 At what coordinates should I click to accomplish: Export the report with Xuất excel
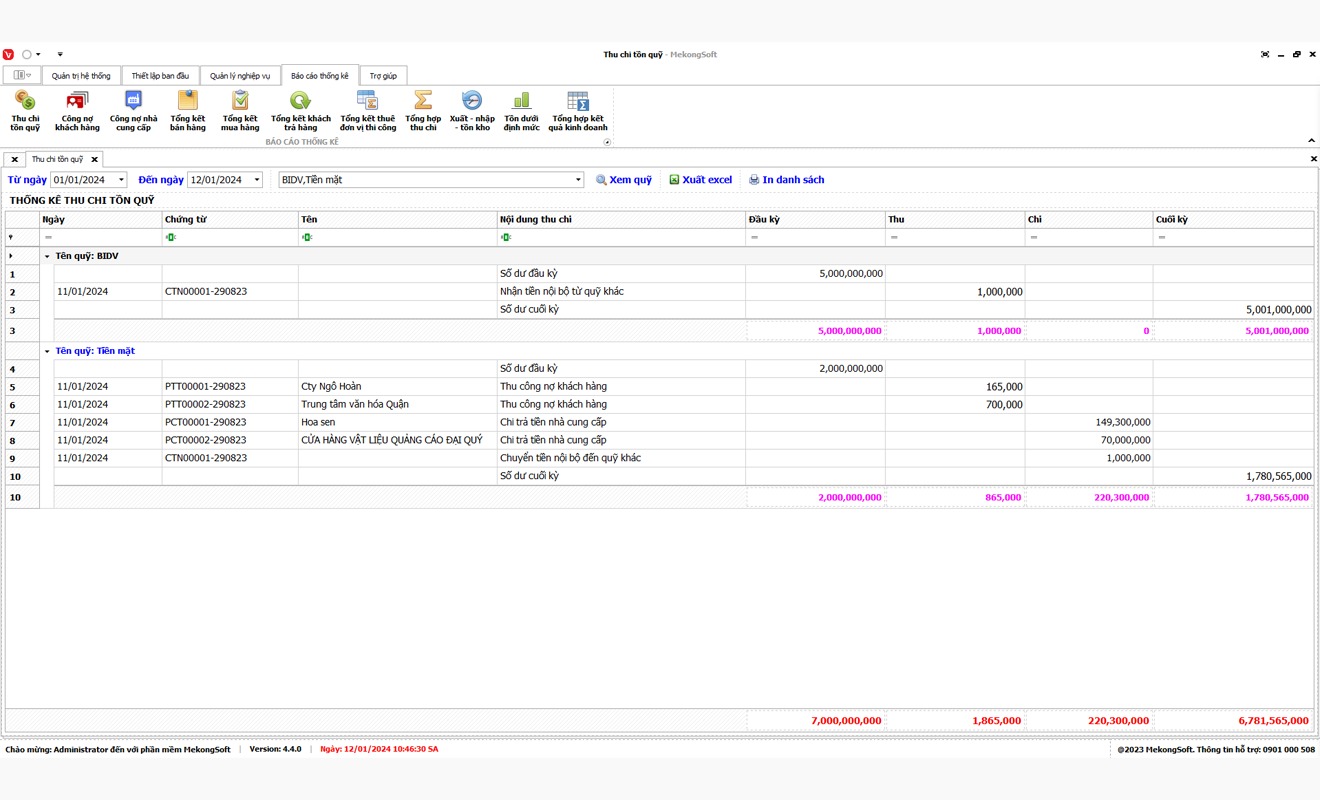pyautogui.click(x=701, y=180)
